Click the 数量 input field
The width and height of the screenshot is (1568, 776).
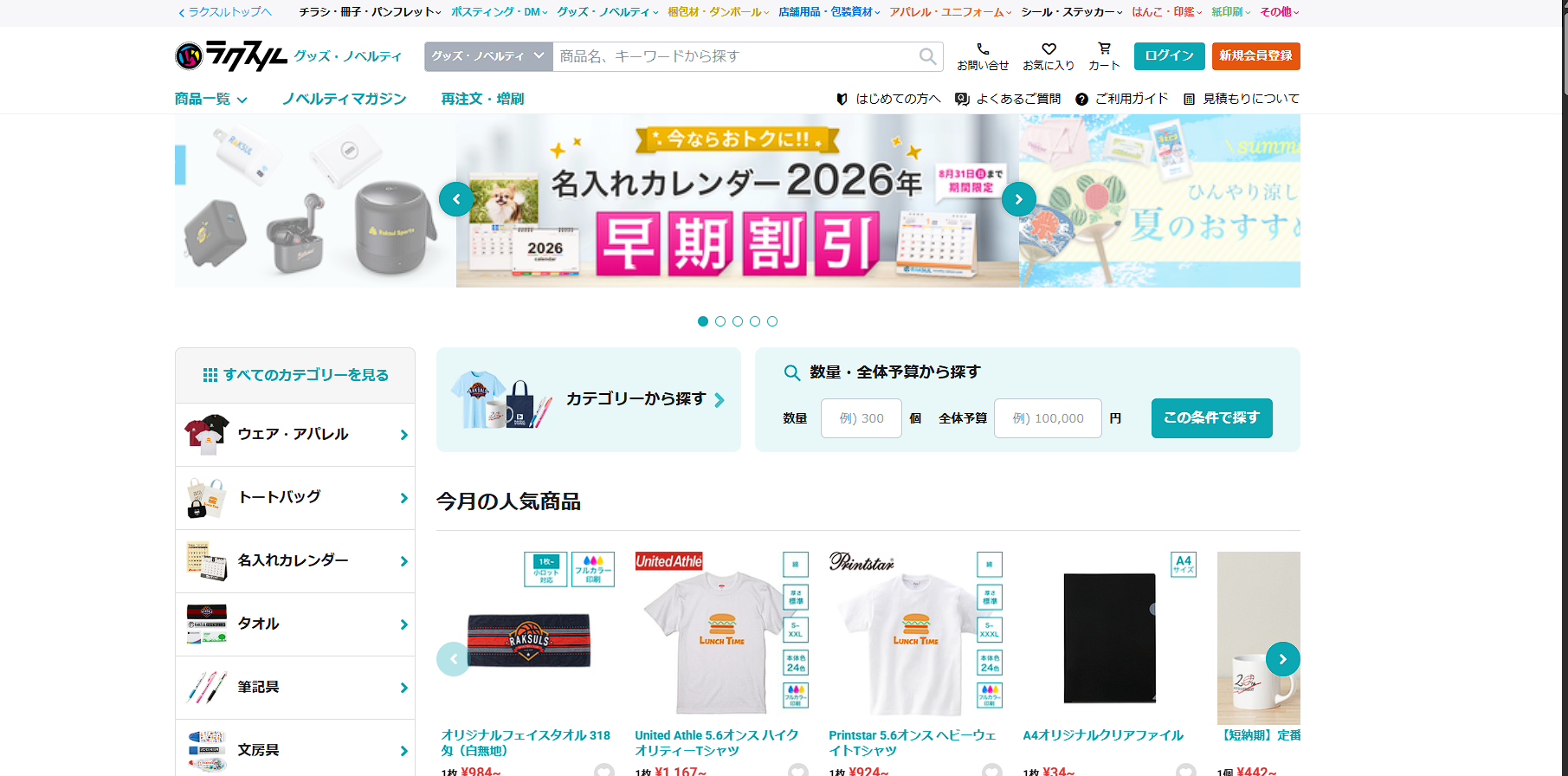861,418
